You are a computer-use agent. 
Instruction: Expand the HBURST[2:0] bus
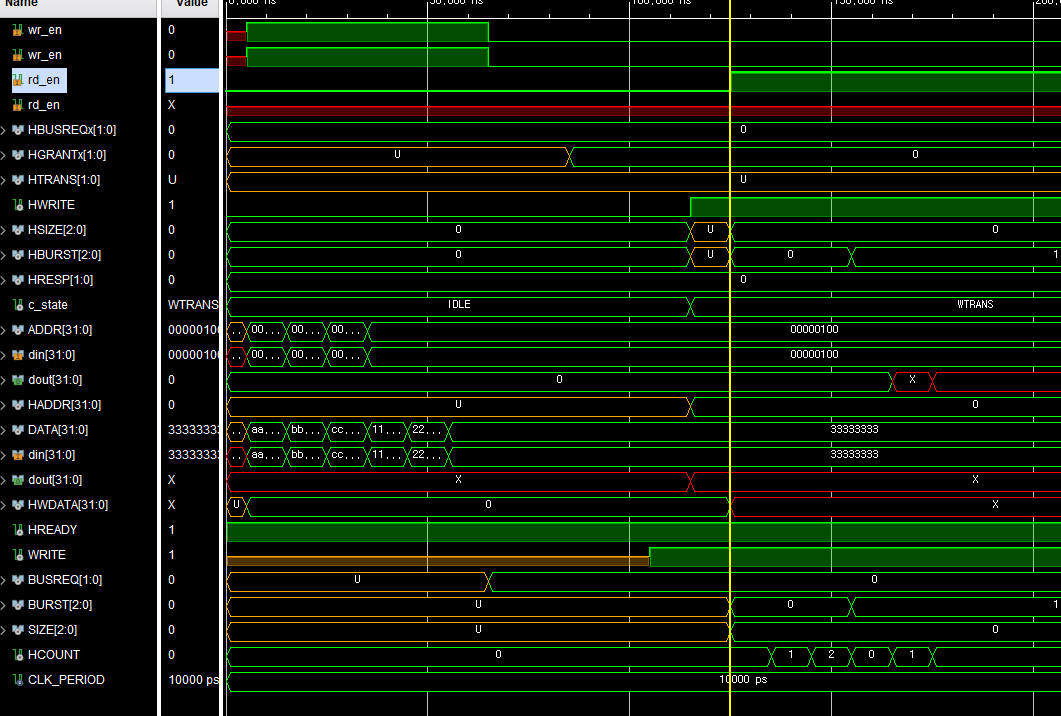pos(4,255)
